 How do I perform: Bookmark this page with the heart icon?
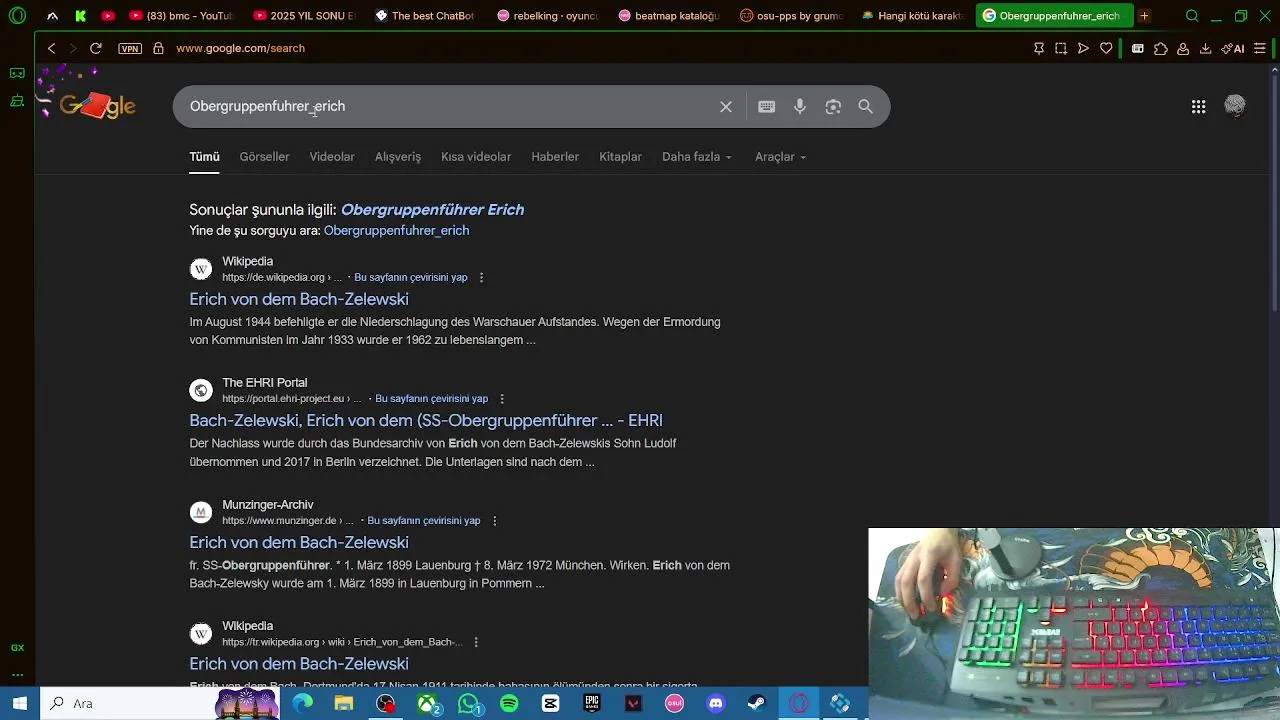[1106, 48]
